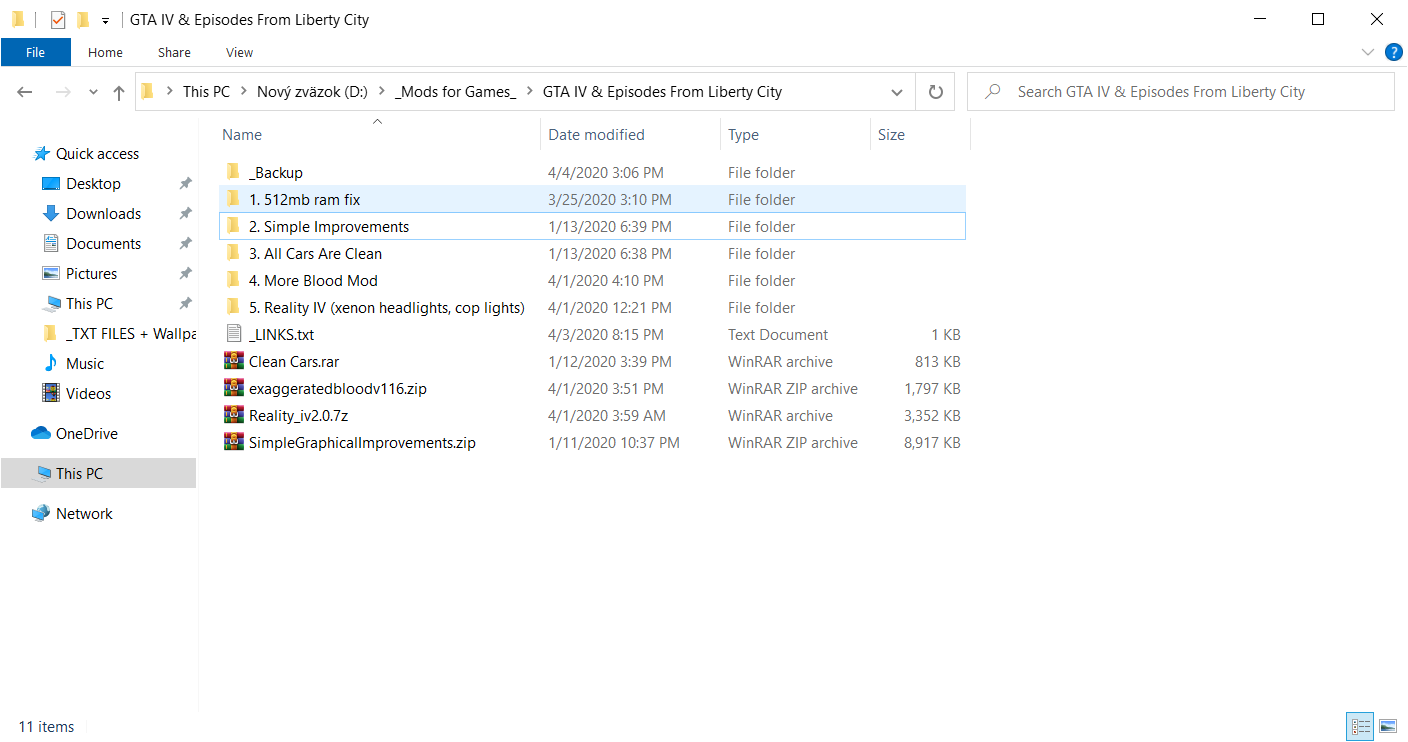The width and height of the screenshot is (1408, 742).
Task: Click the Search GTA IV & Episodes search box
Action: tap(1181, 92)
